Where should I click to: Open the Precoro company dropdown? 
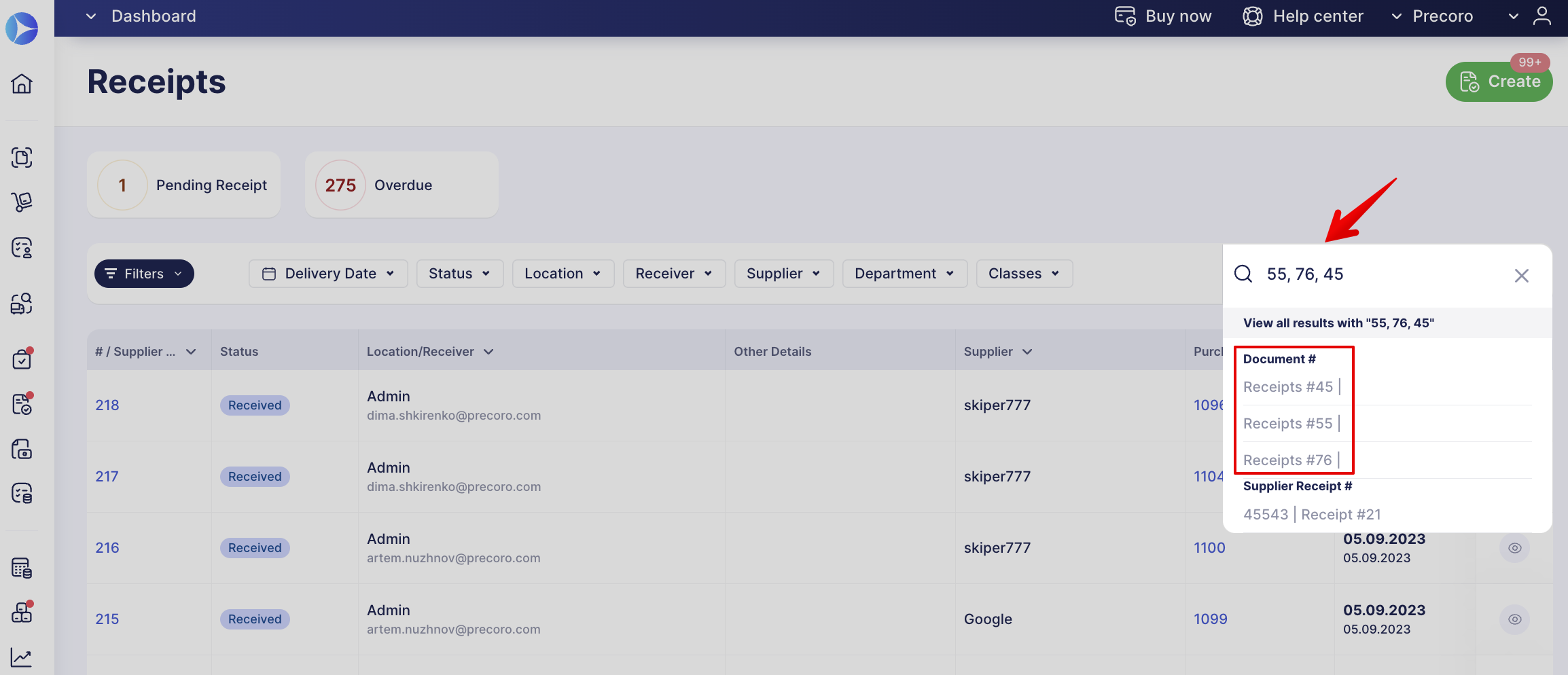point(1432,16)
